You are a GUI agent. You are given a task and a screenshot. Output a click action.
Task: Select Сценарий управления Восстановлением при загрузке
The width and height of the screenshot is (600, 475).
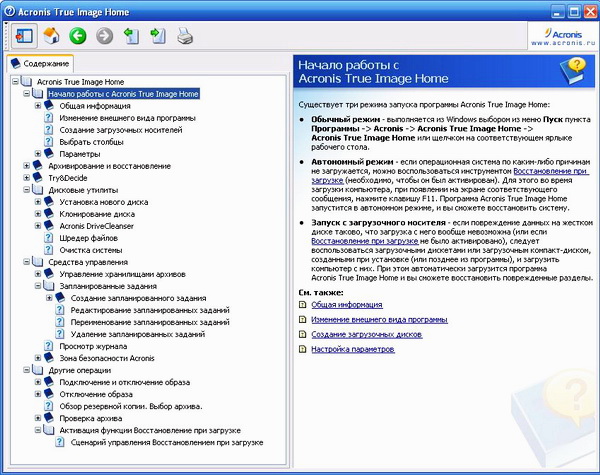tap(167, 442)
